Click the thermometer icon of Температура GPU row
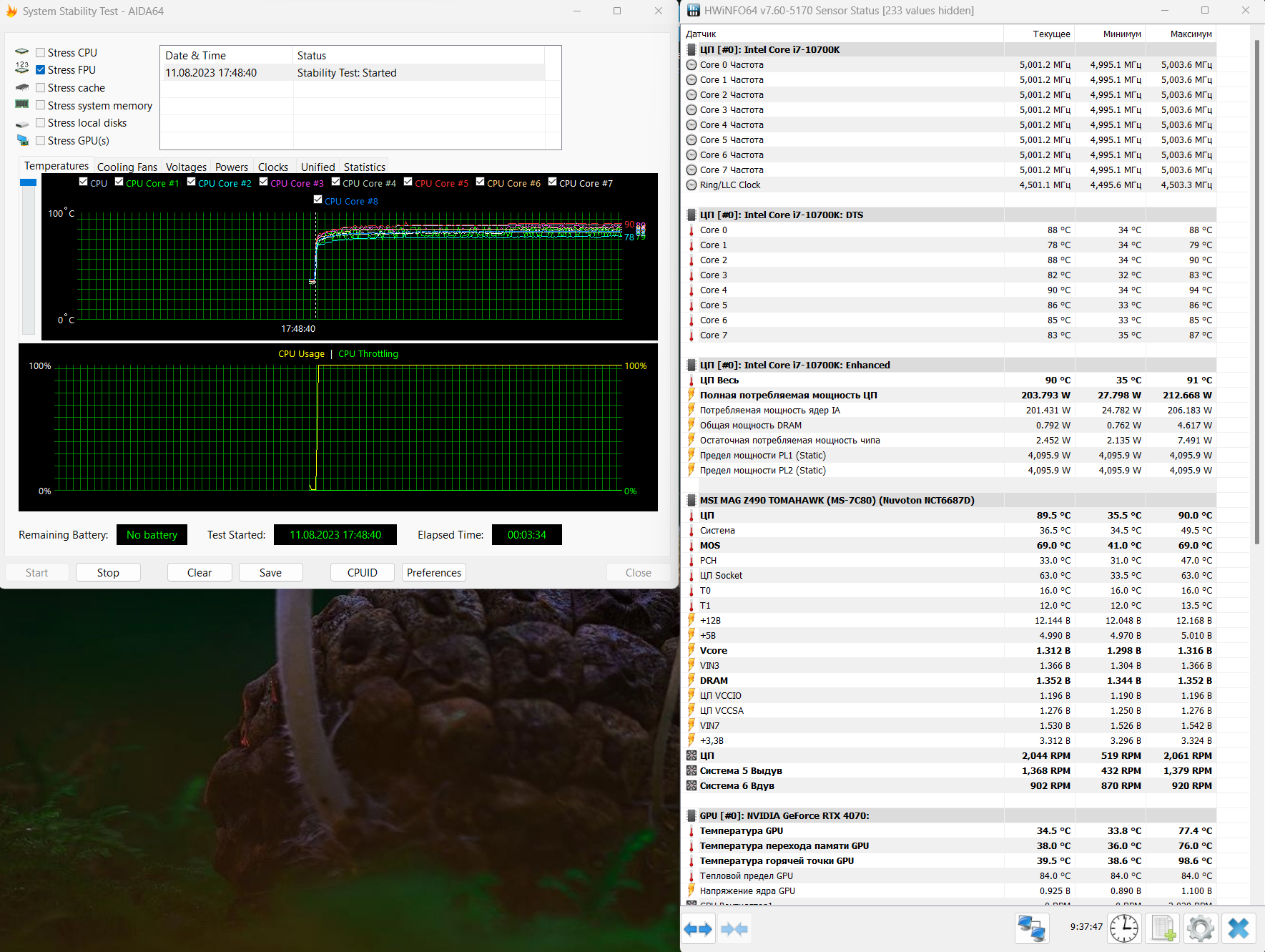 click(691, 830)
